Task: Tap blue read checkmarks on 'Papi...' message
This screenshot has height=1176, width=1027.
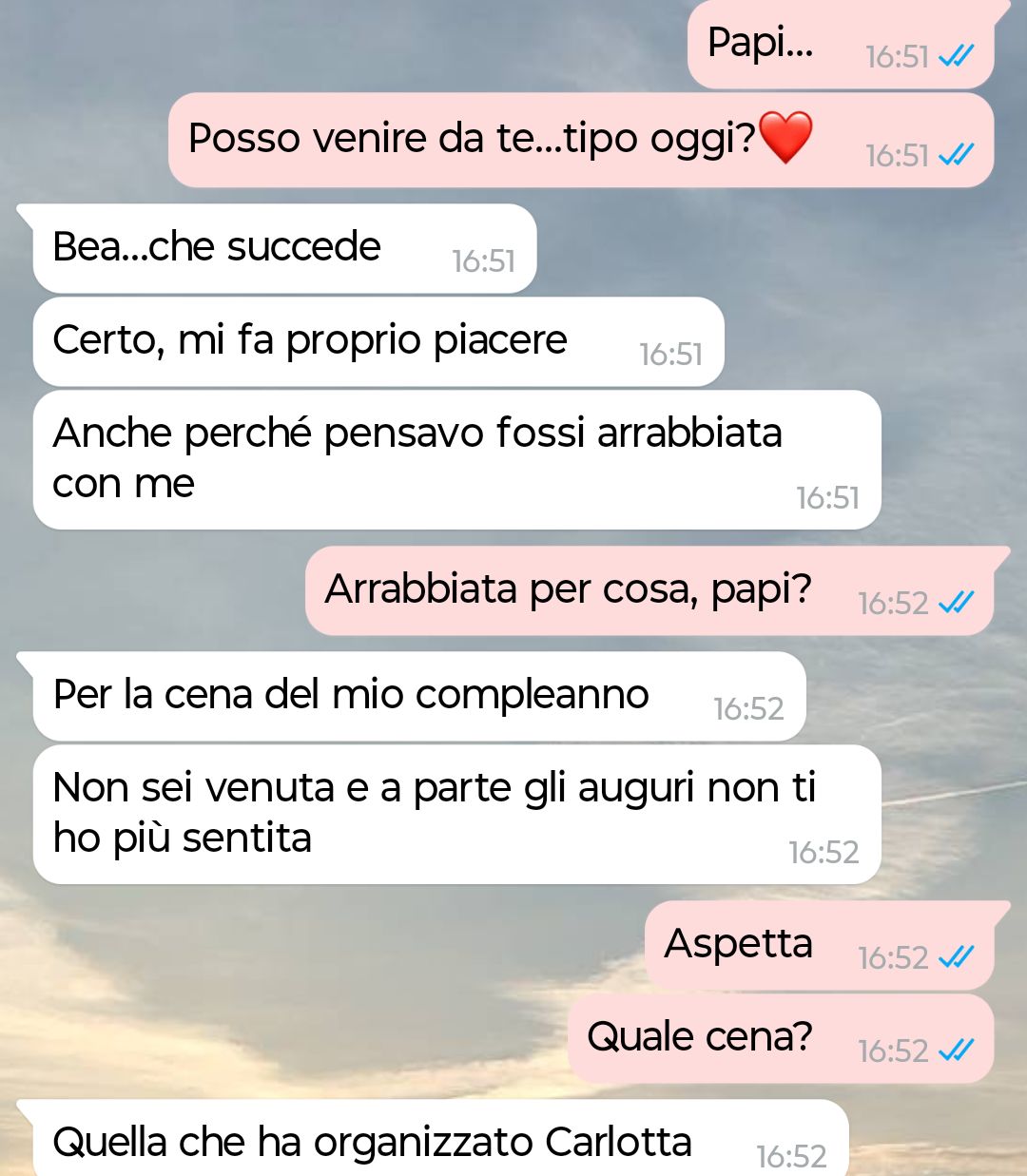Action: click(957, 57)
